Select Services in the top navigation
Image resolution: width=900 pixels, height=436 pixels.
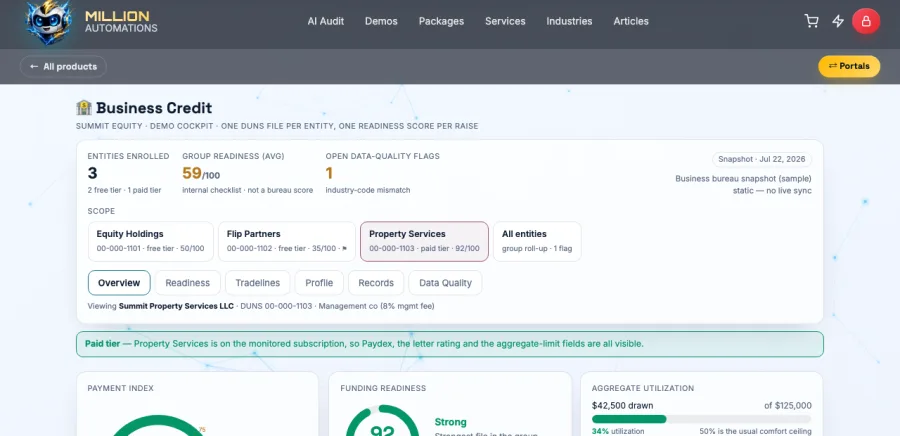(x=505, y=21)
